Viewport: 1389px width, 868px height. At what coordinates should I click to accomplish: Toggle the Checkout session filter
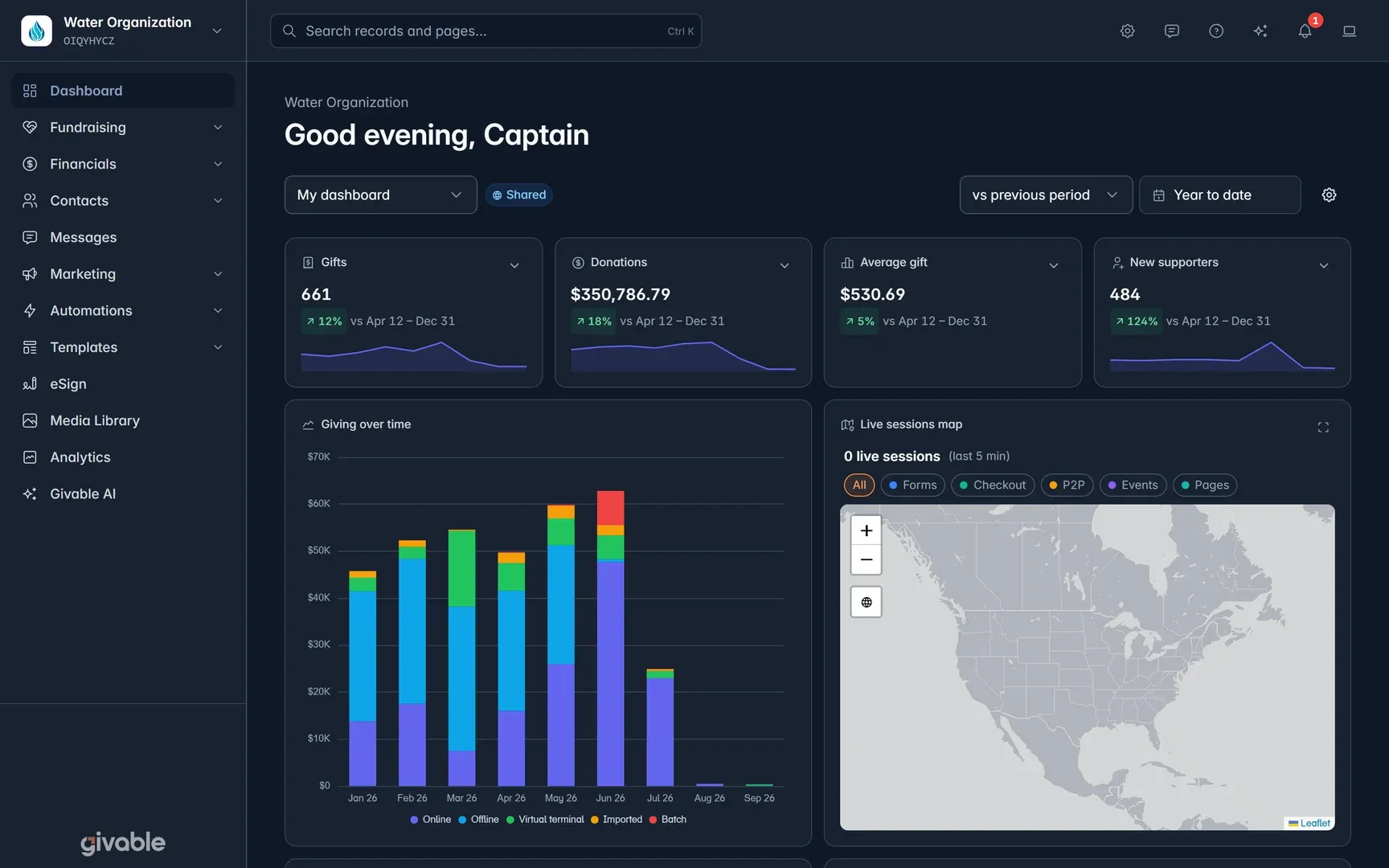993,485
